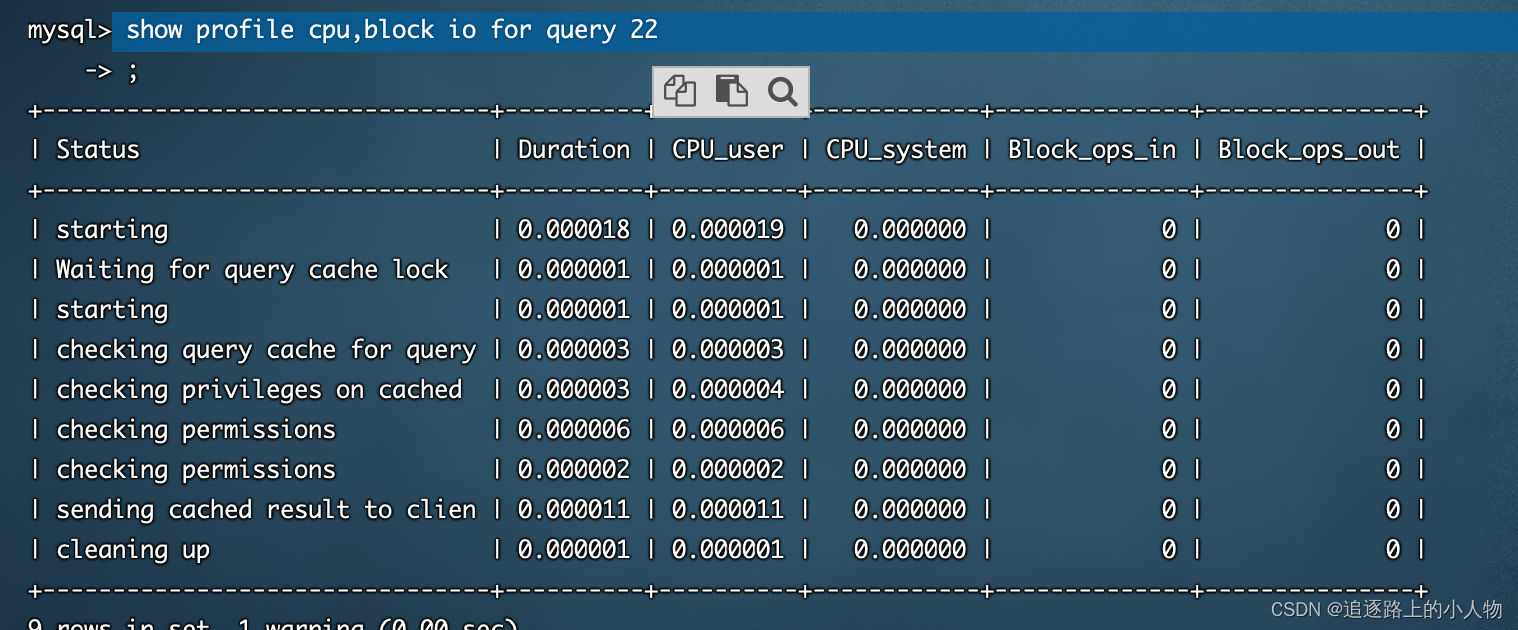1518x630 pixels.
Task: Click Duration 0.000003 in 'checking privileges' row
Action: coord(574,389)
